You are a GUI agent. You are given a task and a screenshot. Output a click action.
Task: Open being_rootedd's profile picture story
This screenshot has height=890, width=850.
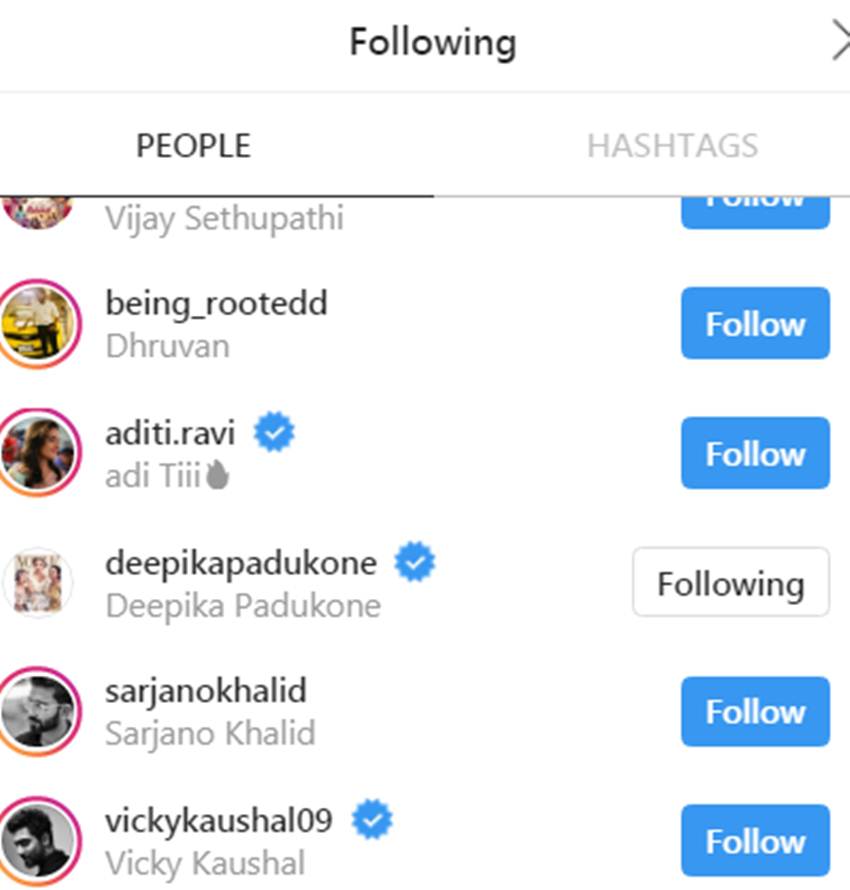point(39,324)
